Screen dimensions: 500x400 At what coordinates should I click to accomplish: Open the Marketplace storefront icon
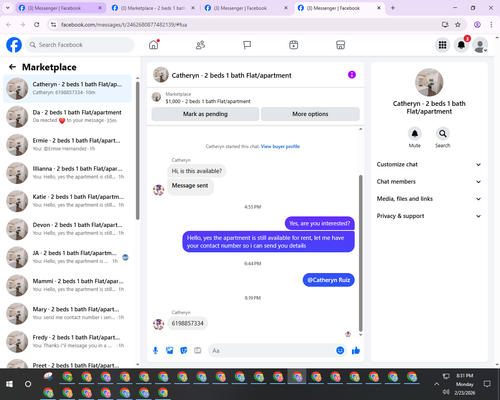point(340,45)
